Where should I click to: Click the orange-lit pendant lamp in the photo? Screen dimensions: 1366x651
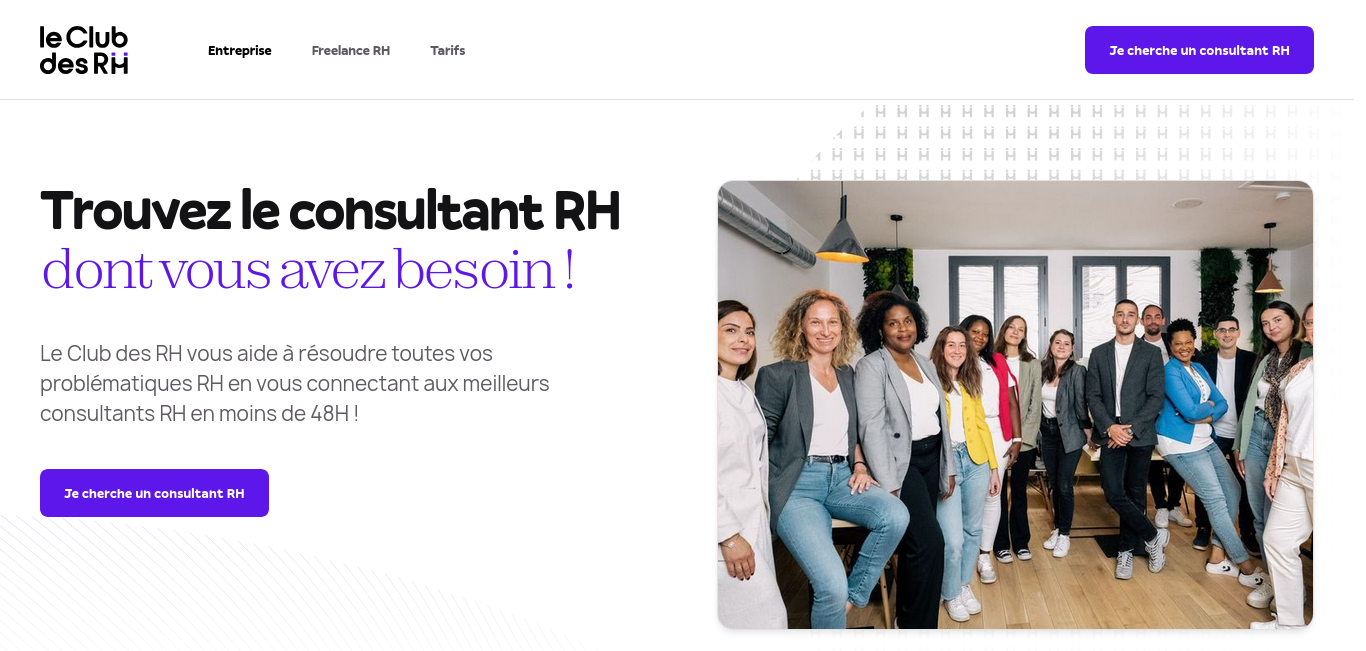pyautogui.click(x=842, y=240)
